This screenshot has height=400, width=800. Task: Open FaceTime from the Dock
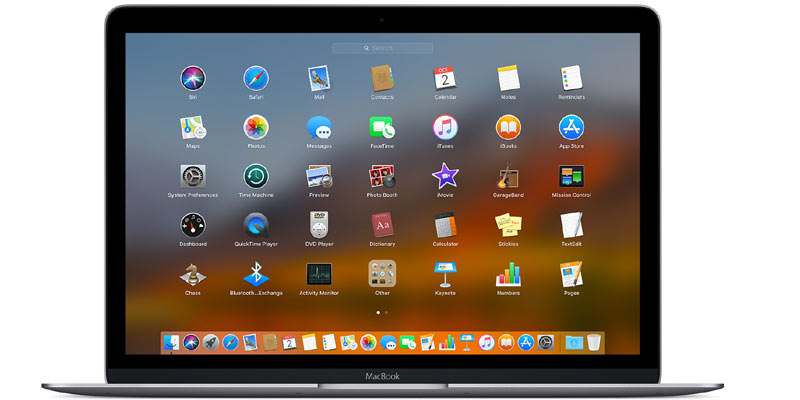point(408,342)
